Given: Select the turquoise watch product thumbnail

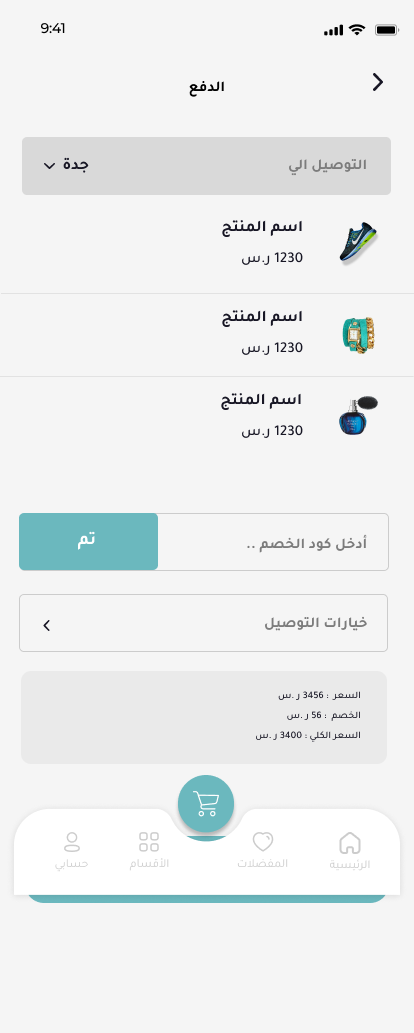Looking at the screenshot, I should (359, 335).
